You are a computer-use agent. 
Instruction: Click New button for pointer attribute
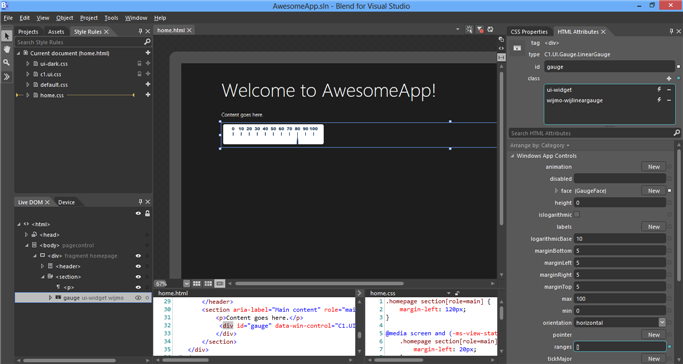[x=653, y=335]
